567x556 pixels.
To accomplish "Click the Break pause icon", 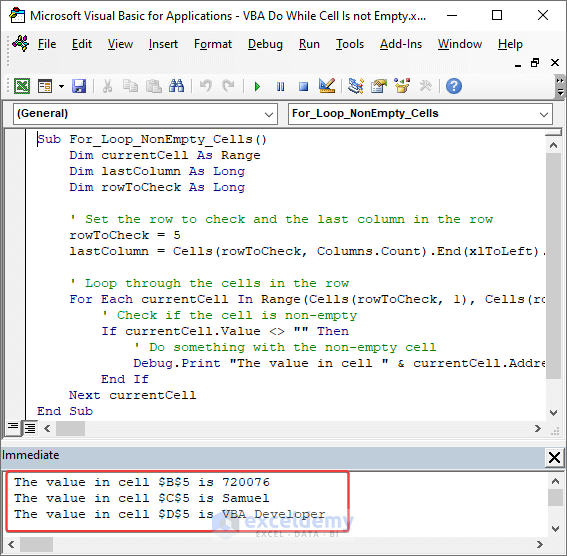I will click(280, 87).
